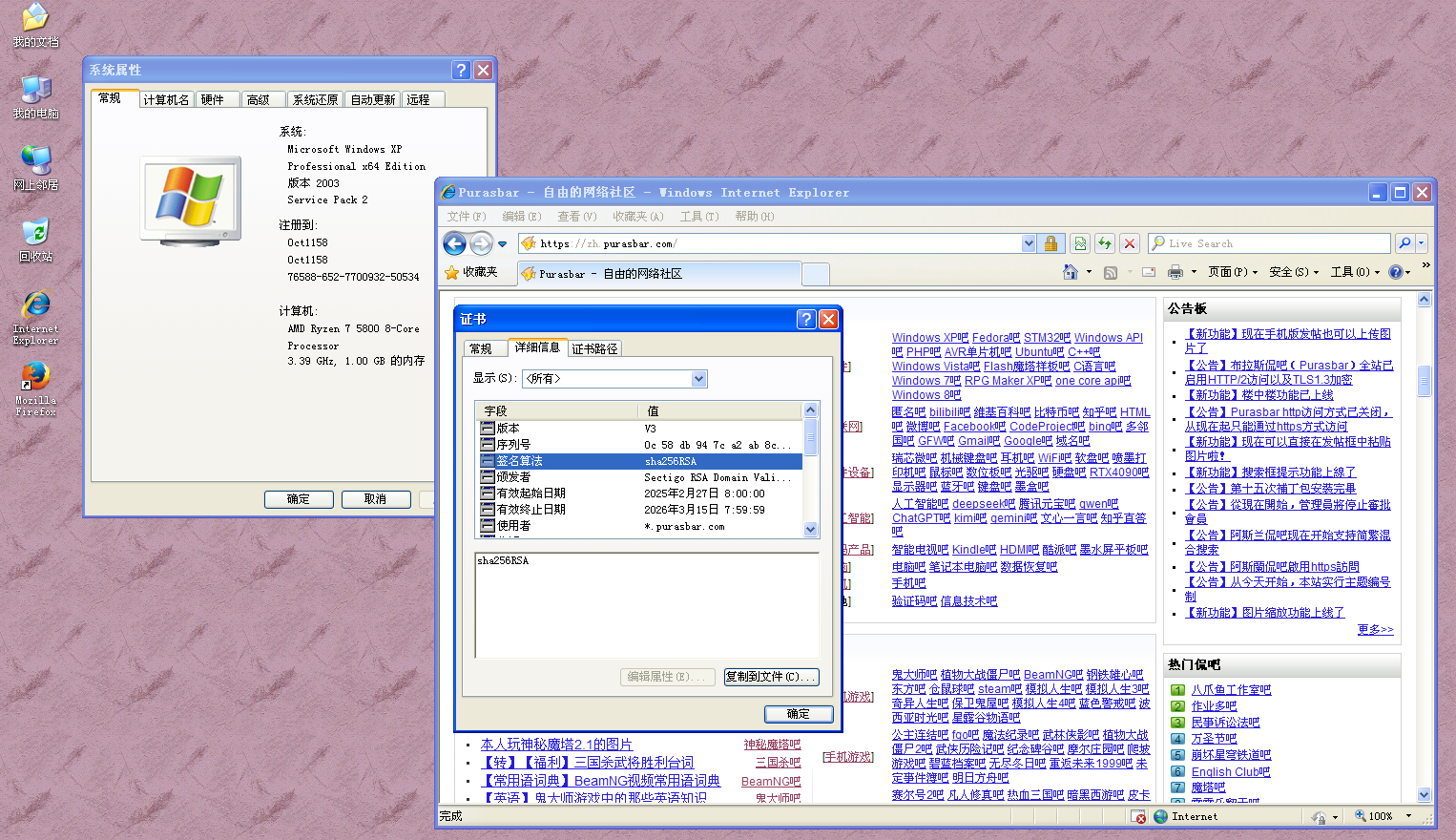The height and width of the screenshot is (840, 1456).
Task: Click the Print icon in command bar
Action: tap(1175, 272)
